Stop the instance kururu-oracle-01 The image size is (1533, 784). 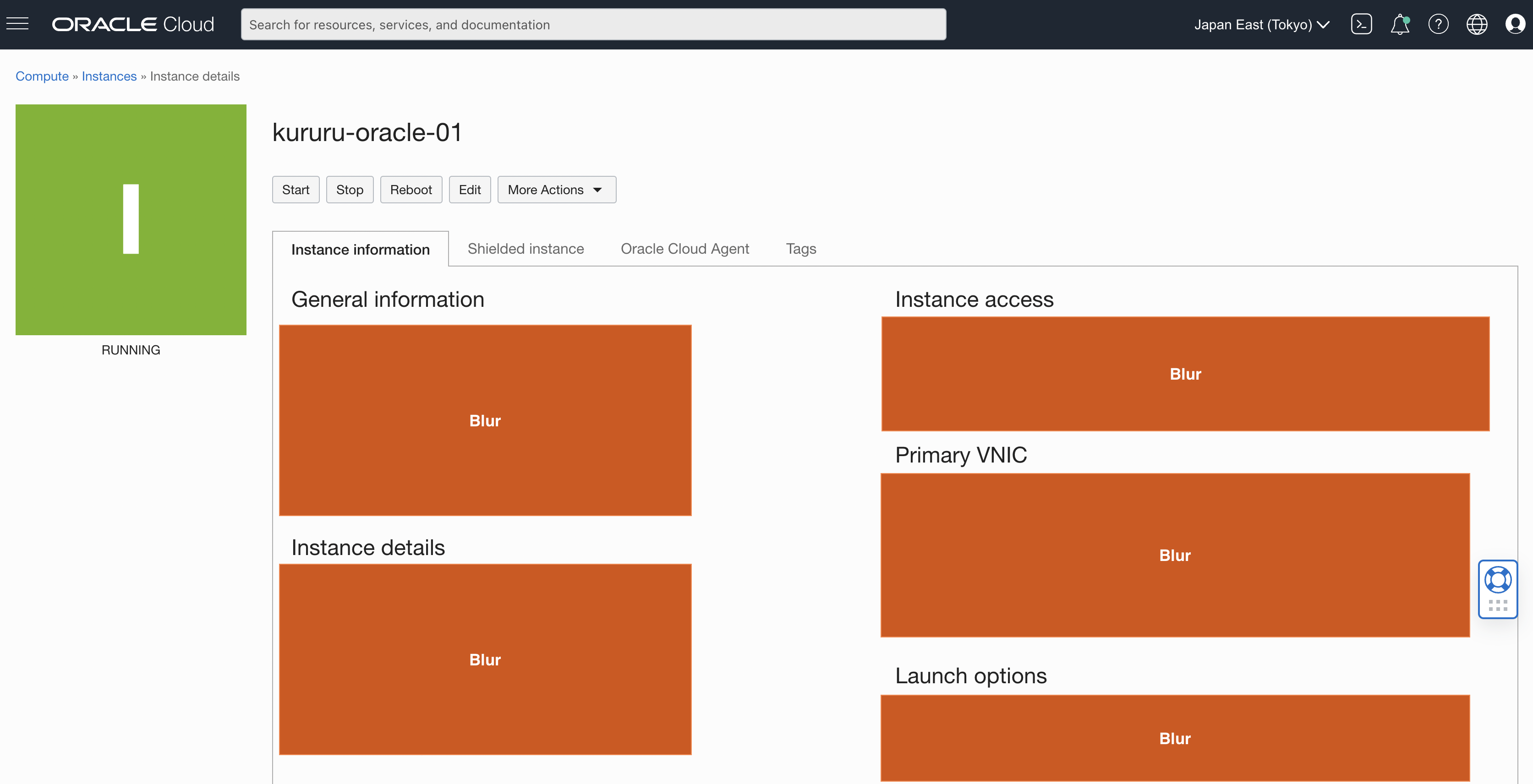pos(349,189)
